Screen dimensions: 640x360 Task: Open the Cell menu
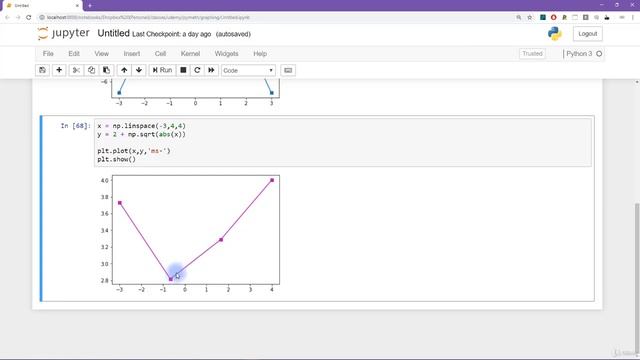pos(160,53)
